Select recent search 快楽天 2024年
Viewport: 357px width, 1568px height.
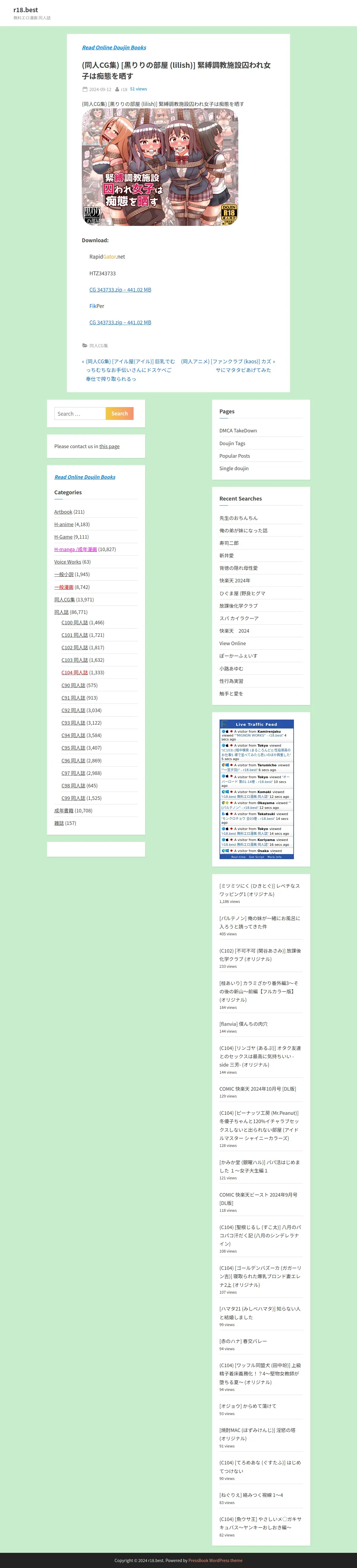pos(235,581)
